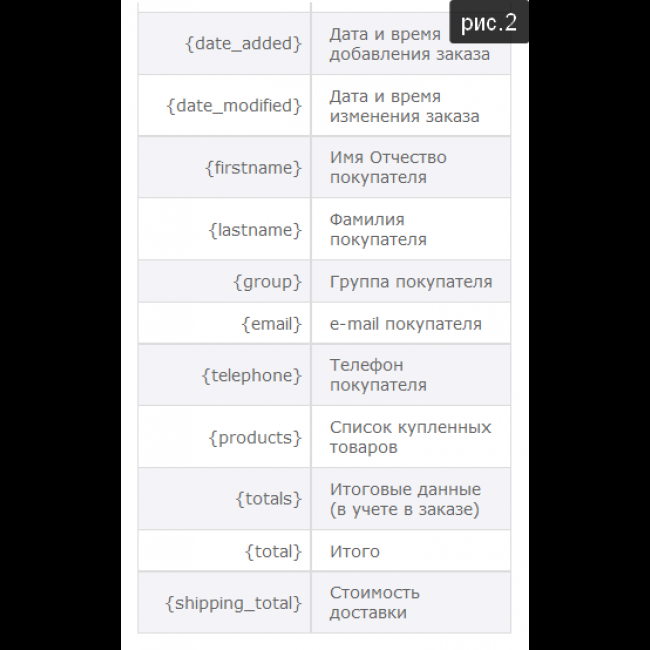This screenshot has height=650, width=650.
Task: Click the {telephone} variable cell
Action: [251, 375]
